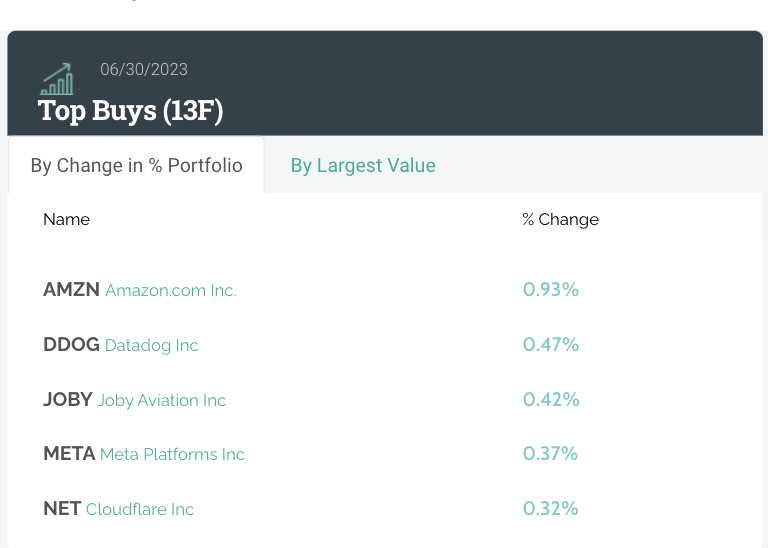Click Joby's 0.42% change value
This screenshot has width=768, height=548.
click(x=551, y=400)
